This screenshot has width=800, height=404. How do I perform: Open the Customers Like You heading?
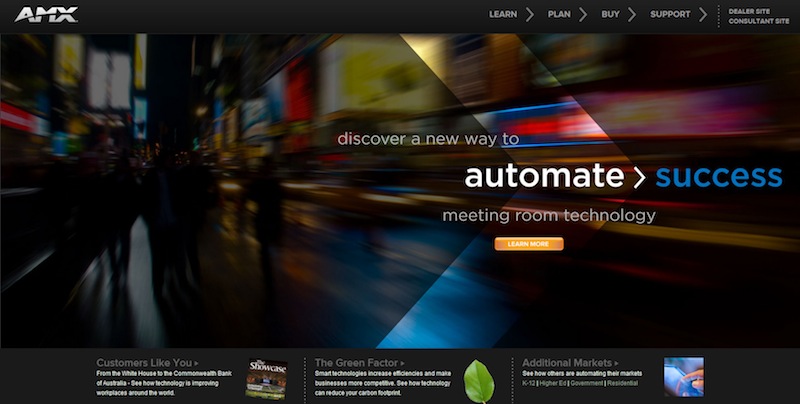(147, 363)
